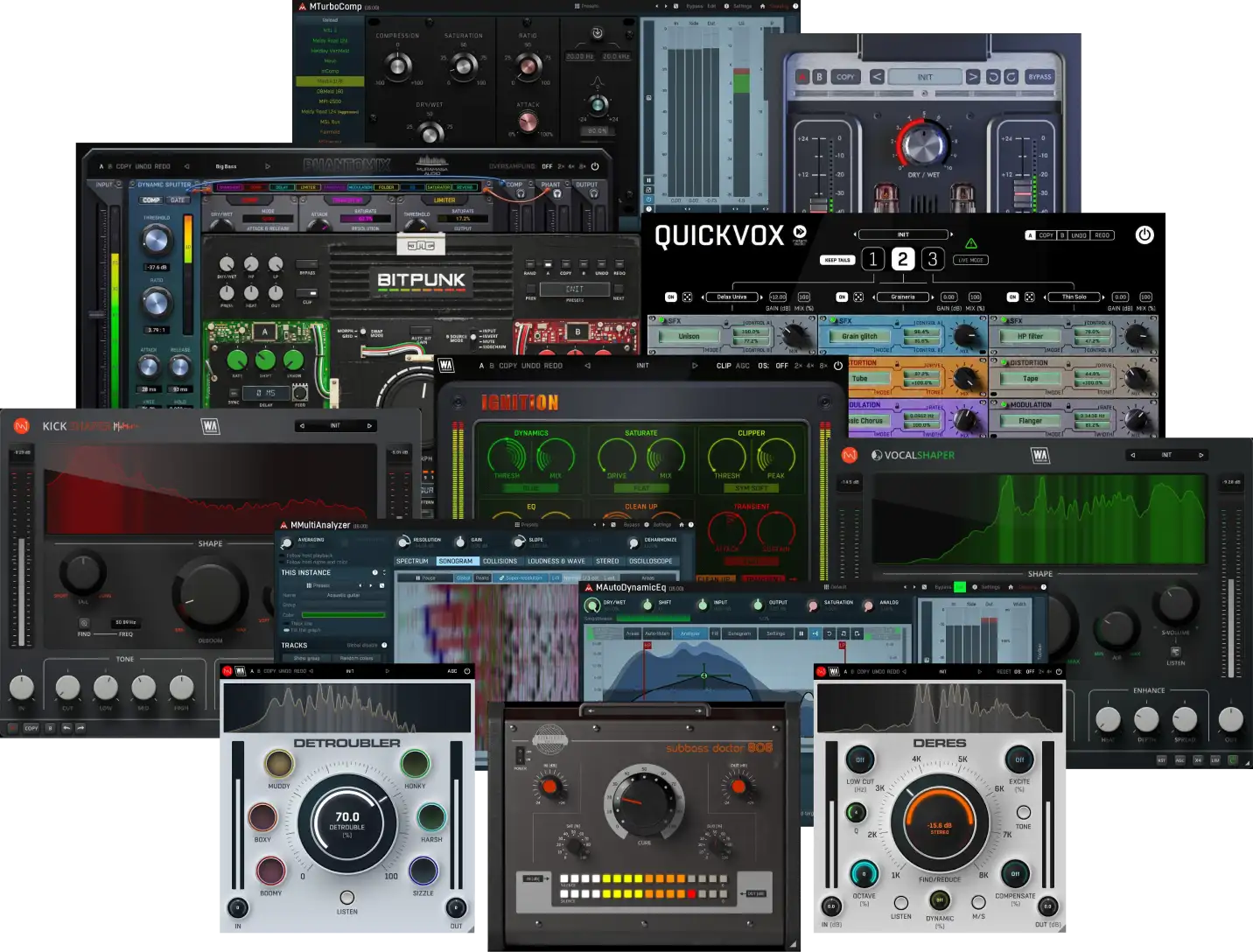Image resolution: width=1253 pixels, height=952 pixels.
Task: Toggle Live Mode in QuickVox
Action: click(970, 260)
